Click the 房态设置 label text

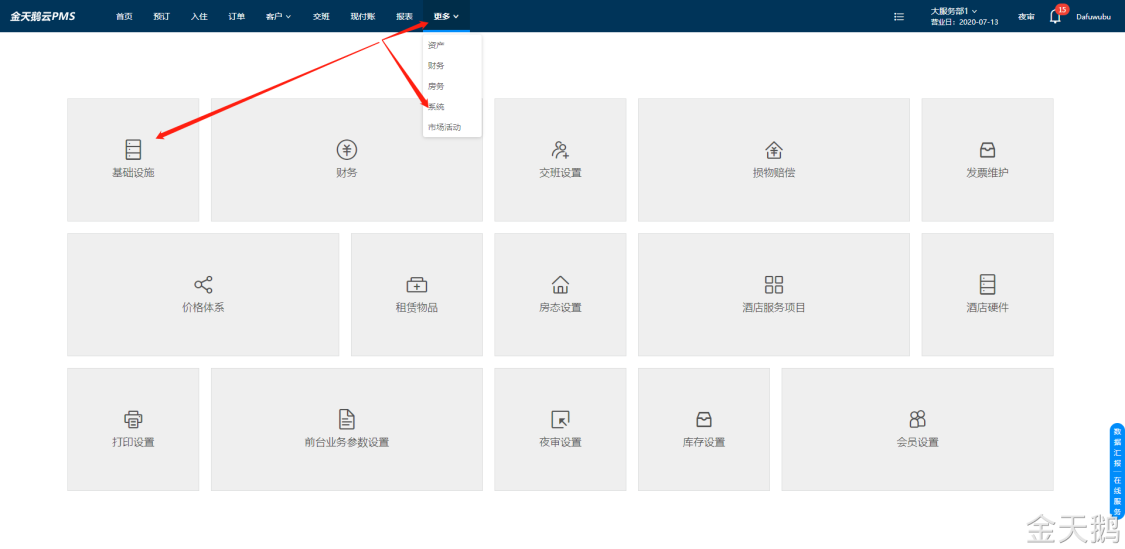coord(560,308)
